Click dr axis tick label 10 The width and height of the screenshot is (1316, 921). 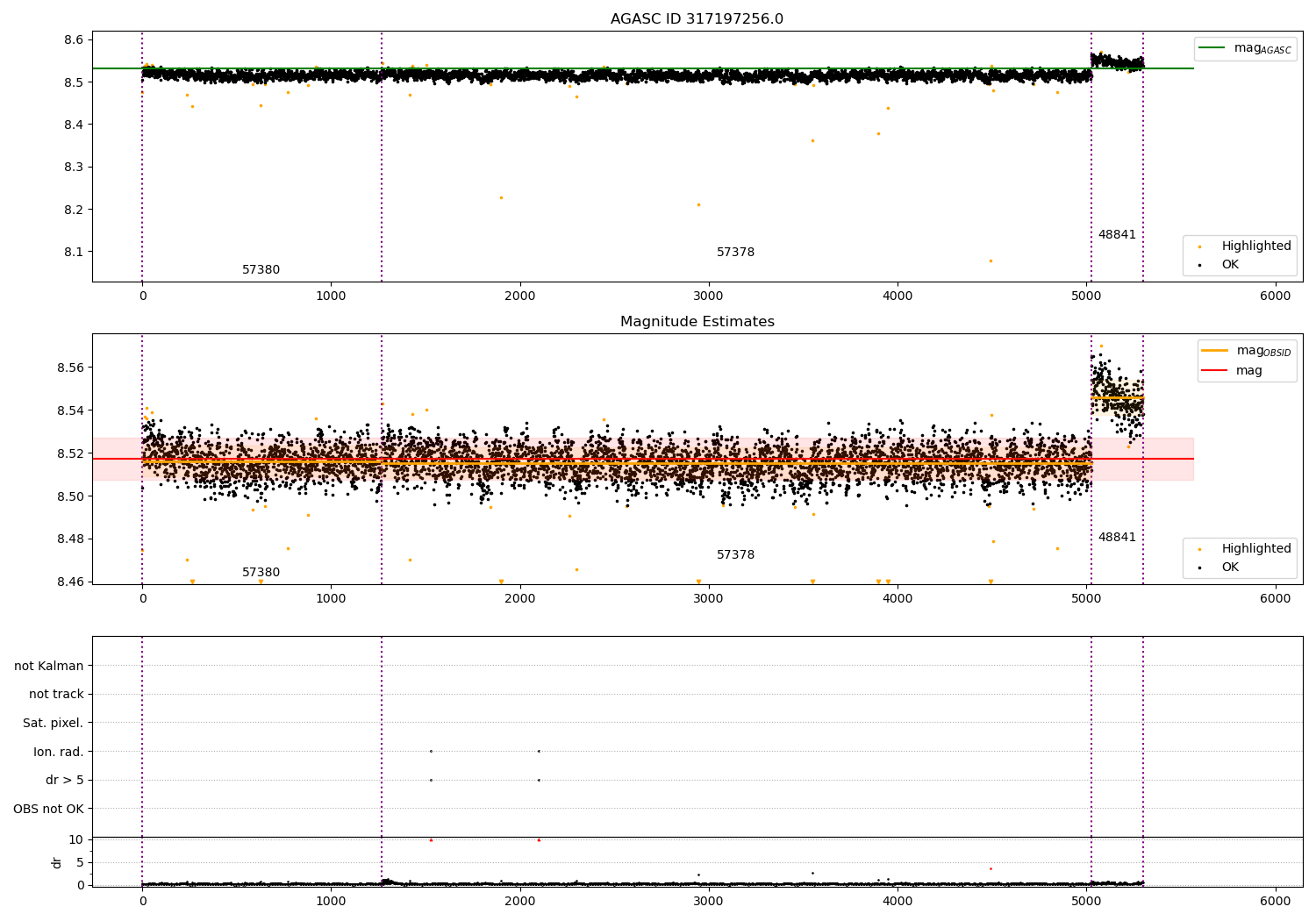coord(76,840)
